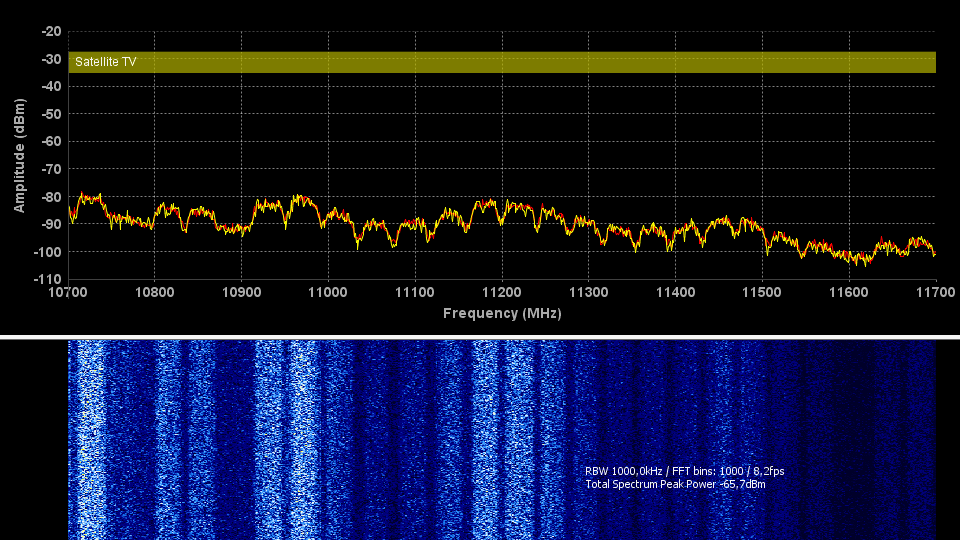
Task: Click the Total Spectrum Peak Power readout
Action: (676, 485)
